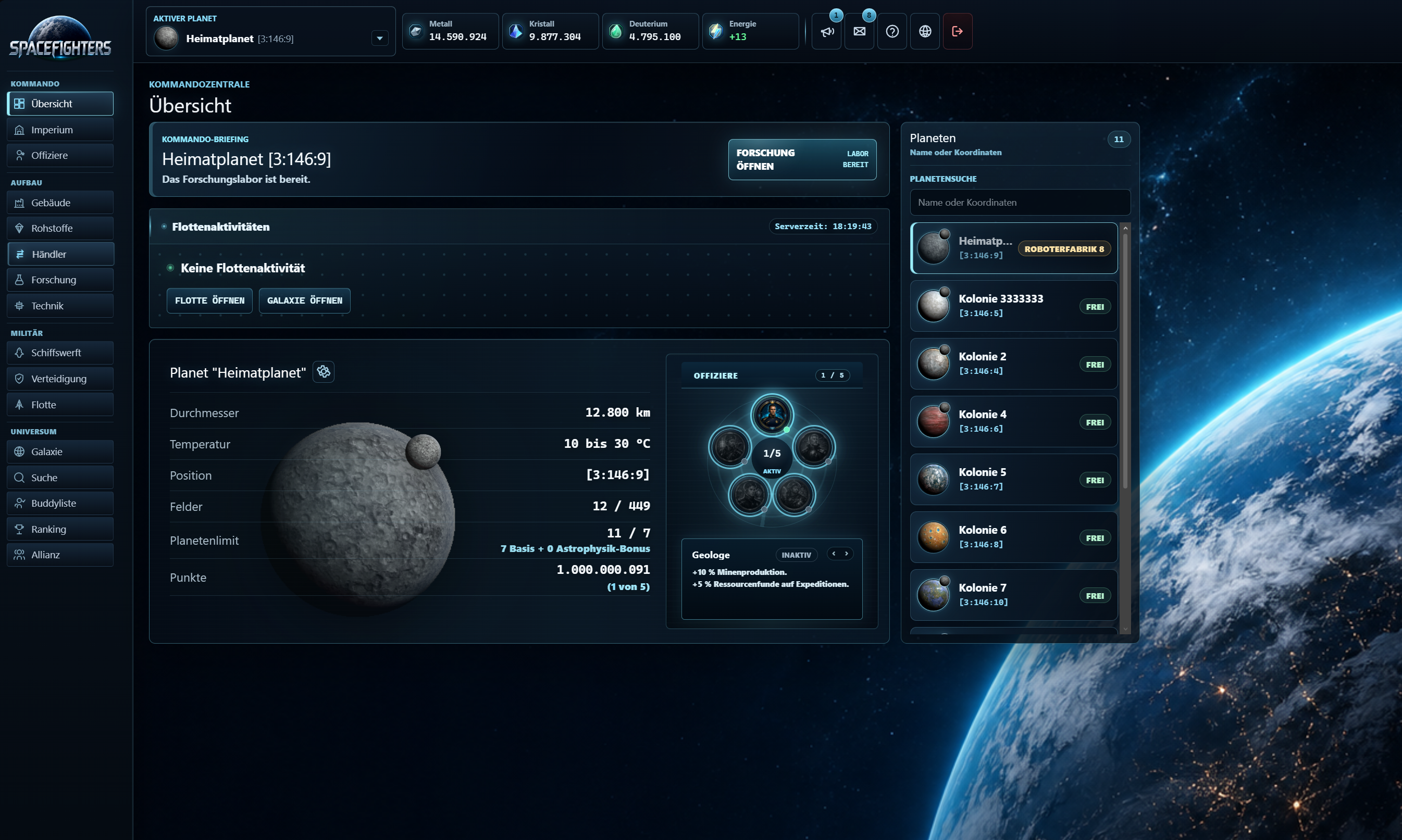The width and height of the screenshot is (1402, 840).
Task: Select the active commander officer portrait
Action: tap(772, 415)
